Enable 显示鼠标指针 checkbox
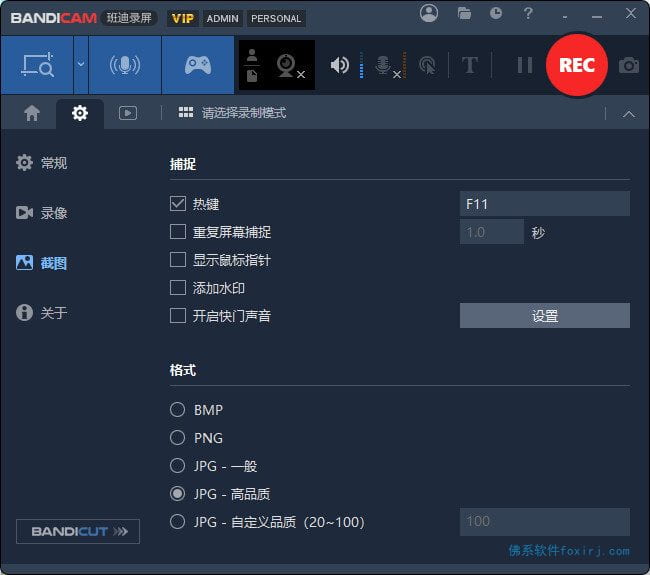Screen dimensions: 650x575 (x=178, y=260)
